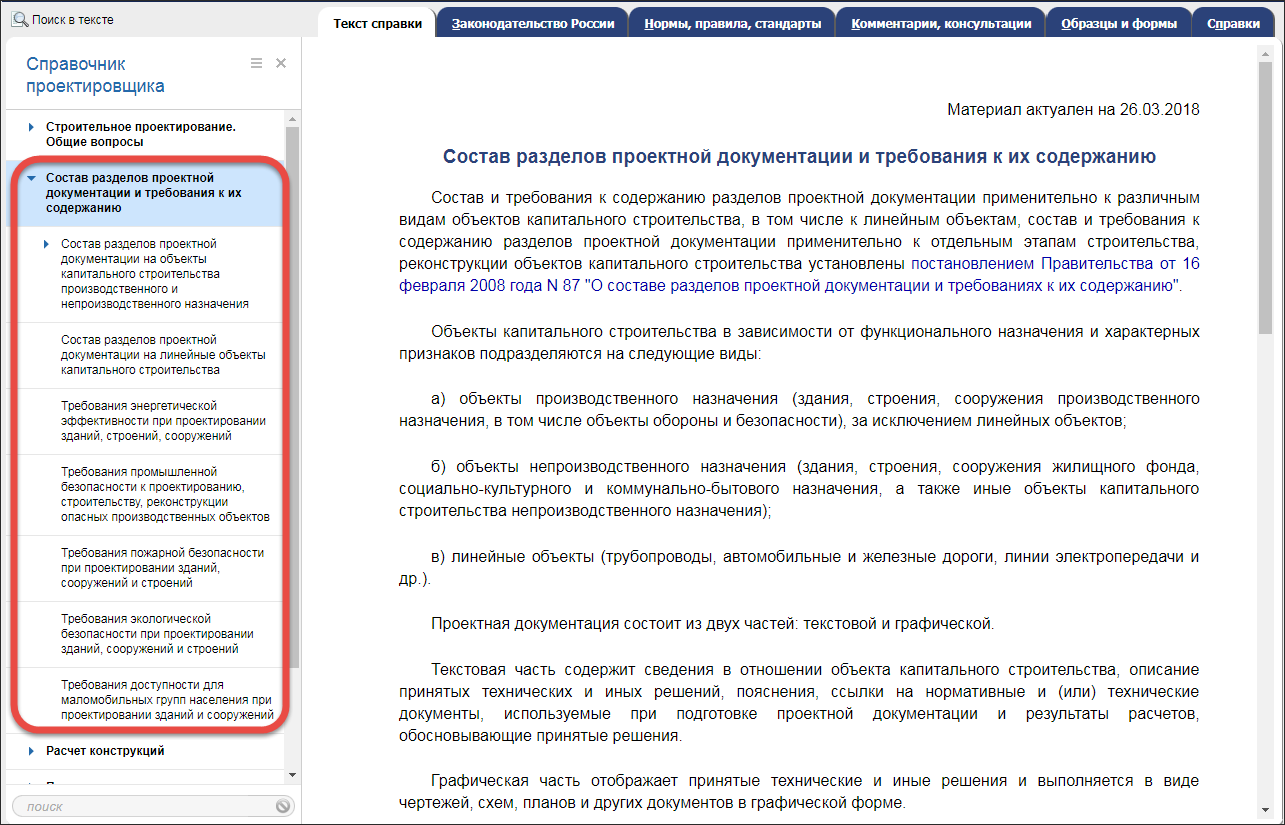Close the Справочник проектировщика panel
Viewport: 1285px width, 825px height.
click(281, 63)
